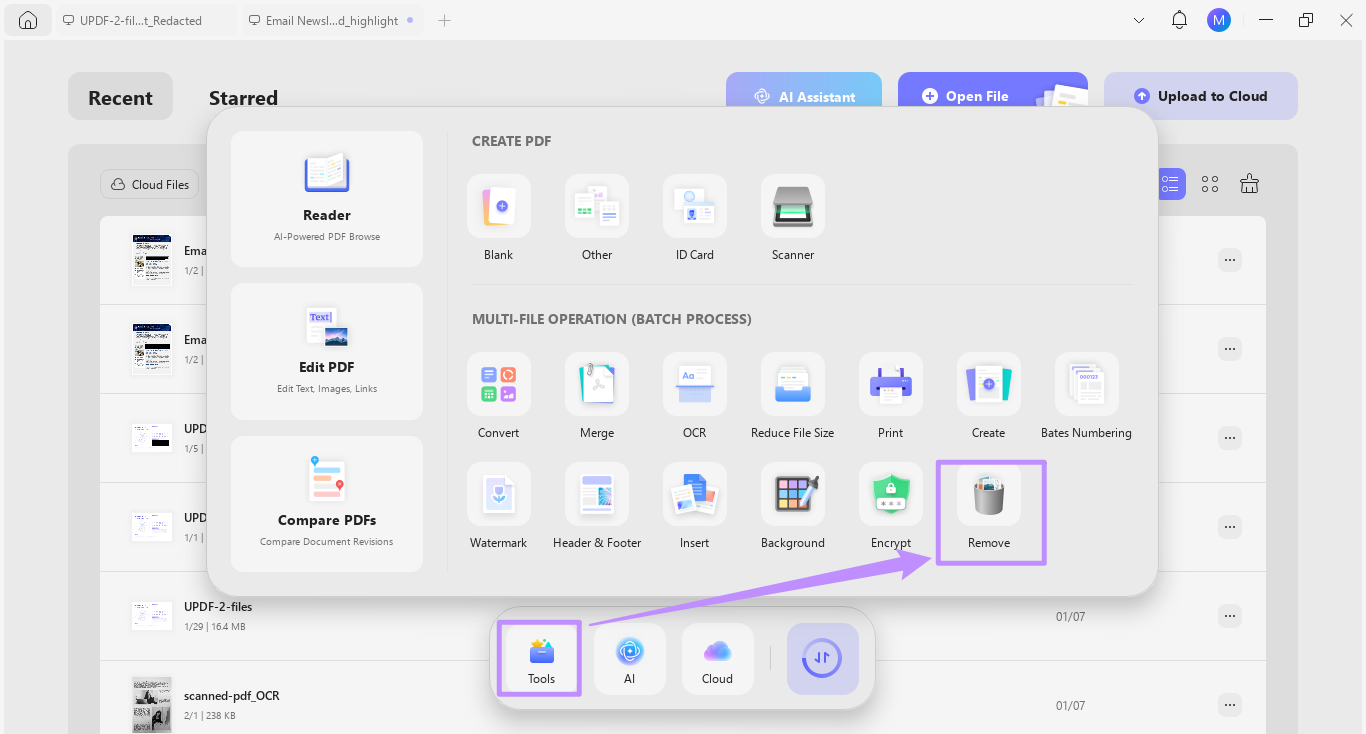Switch to Email Newsl...d_highlight tab
Screen dimensions: 1366x734
[x=333, y=20]
